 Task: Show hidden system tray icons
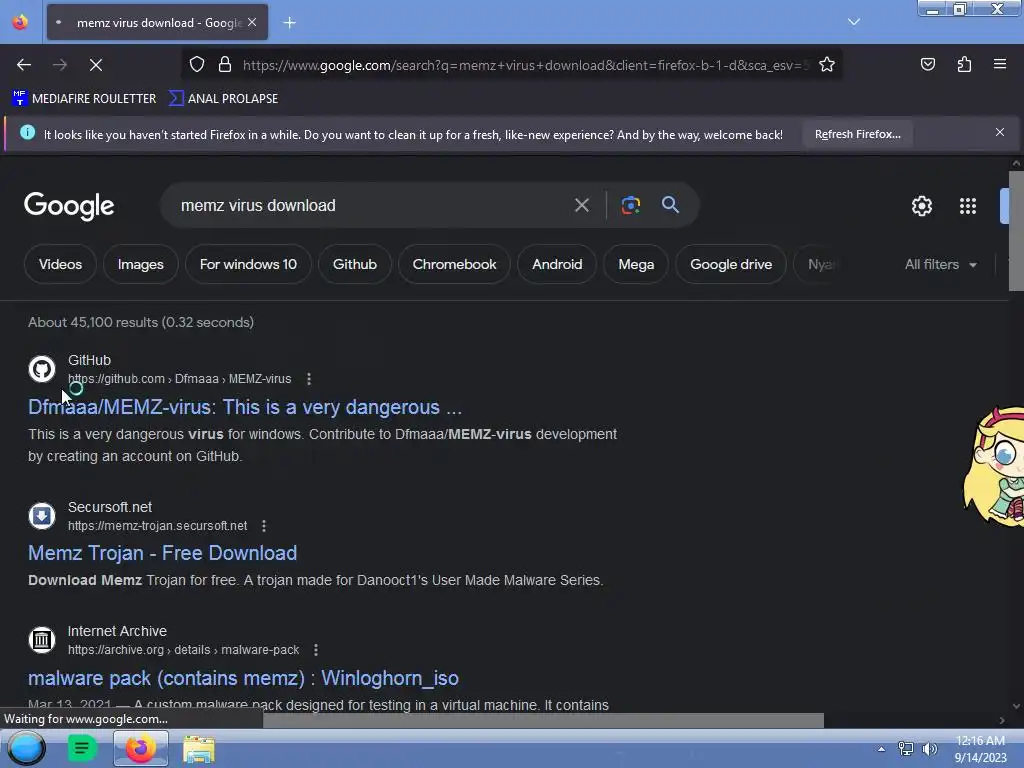pos(881,749)
